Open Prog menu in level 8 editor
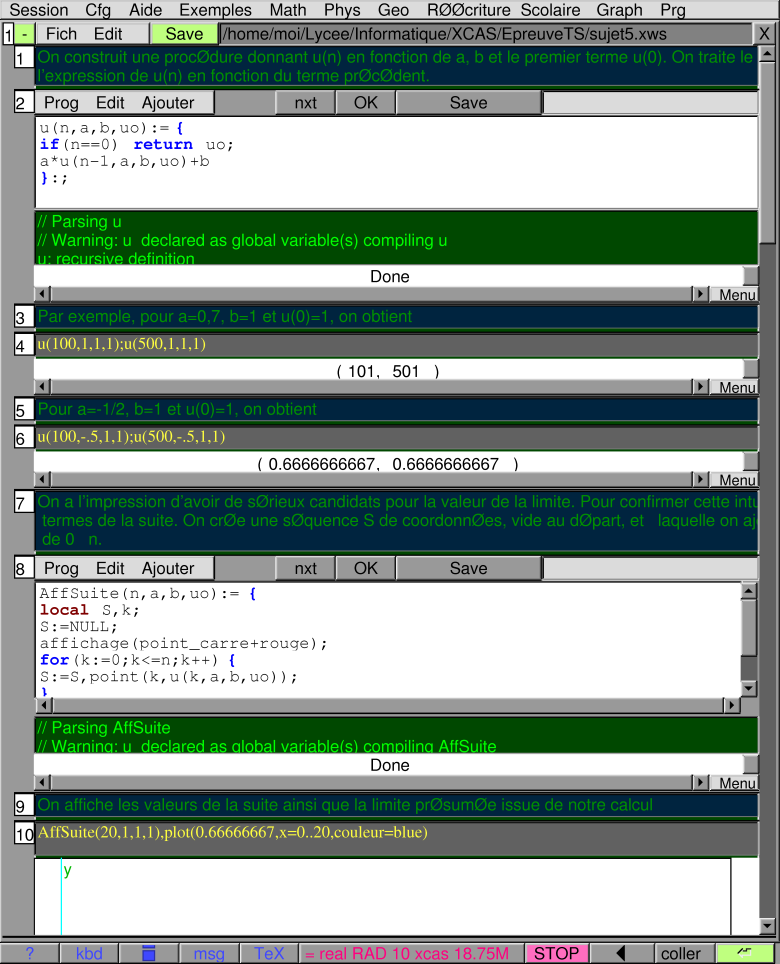The height and width of the screenshot is (964, 780). (x=61, y=568)
